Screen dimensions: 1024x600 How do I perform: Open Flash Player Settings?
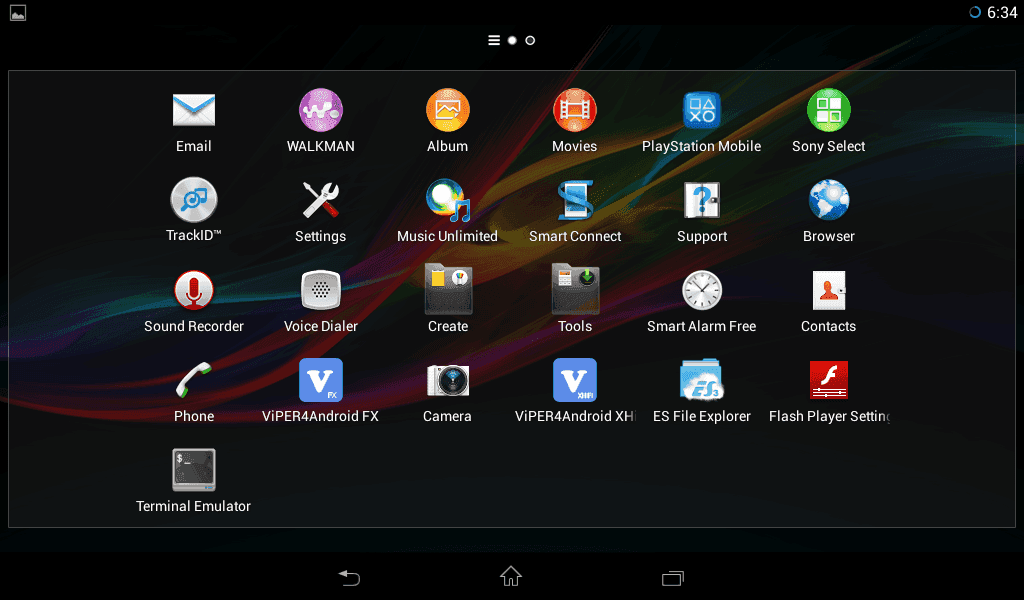pos(829,380)
